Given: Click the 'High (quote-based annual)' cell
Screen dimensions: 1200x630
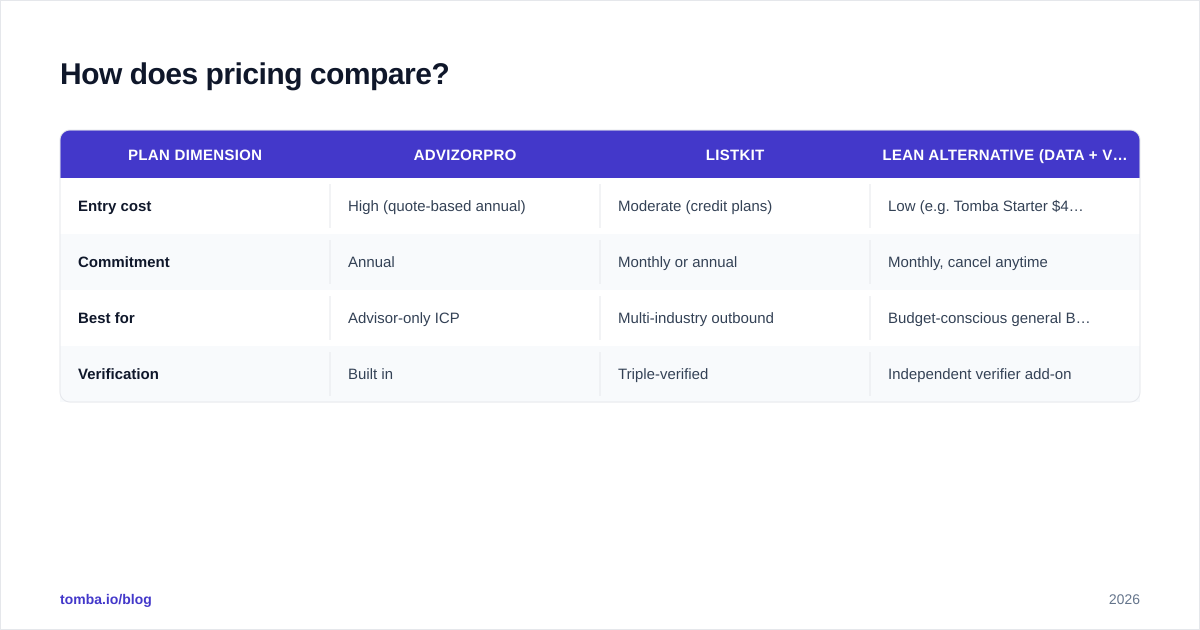Looking at the screenshot, I should tap(465, 206).
